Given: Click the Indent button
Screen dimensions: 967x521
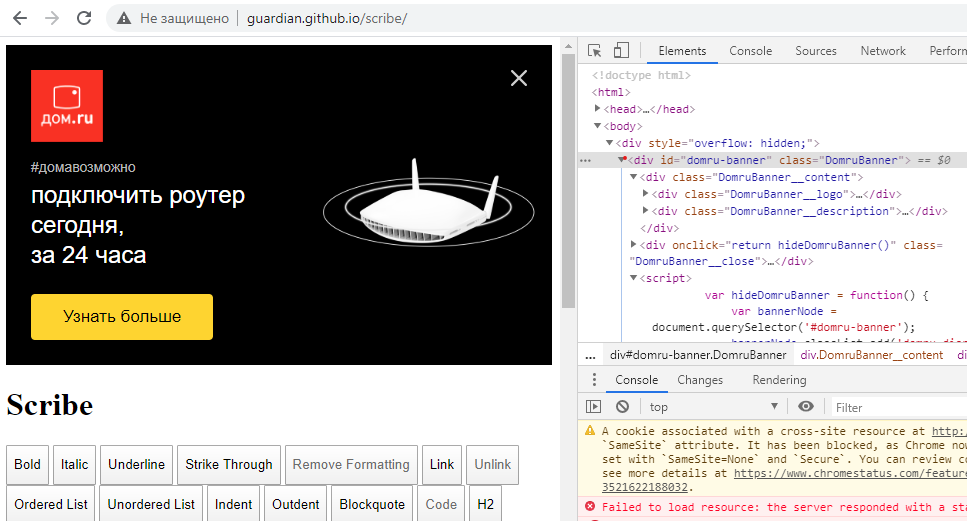Looking at the screenshot, I should [233, 504].
